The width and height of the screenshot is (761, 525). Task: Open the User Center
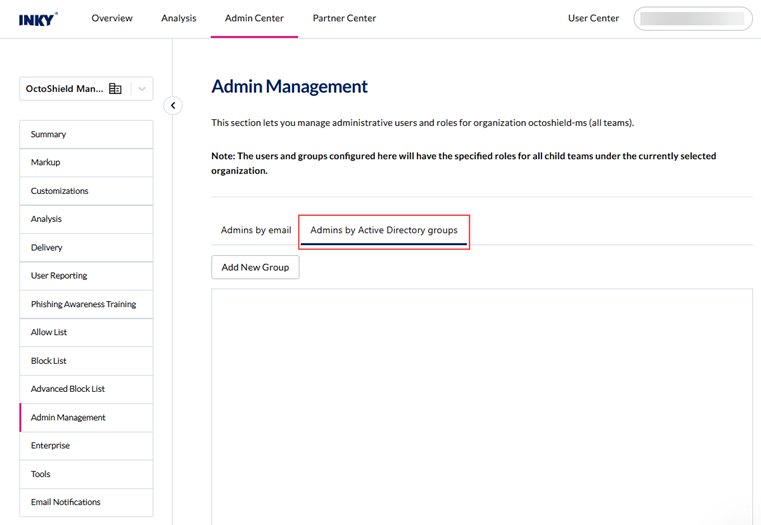(x=593, y=18)
